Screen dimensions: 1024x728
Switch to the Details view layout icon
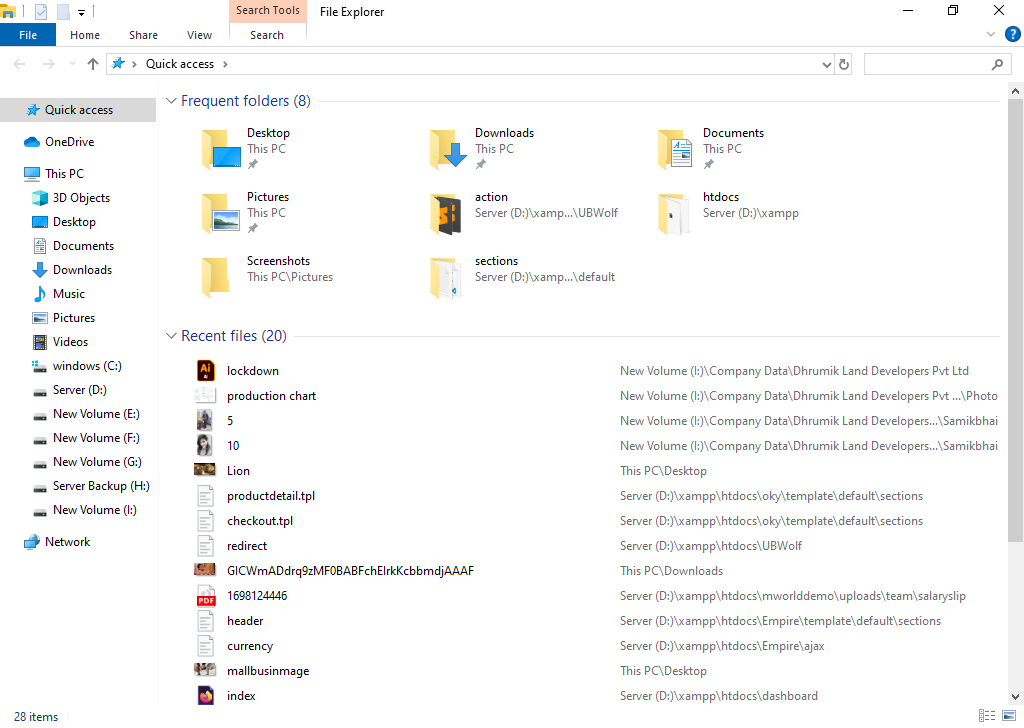click(x=987, y=716)
